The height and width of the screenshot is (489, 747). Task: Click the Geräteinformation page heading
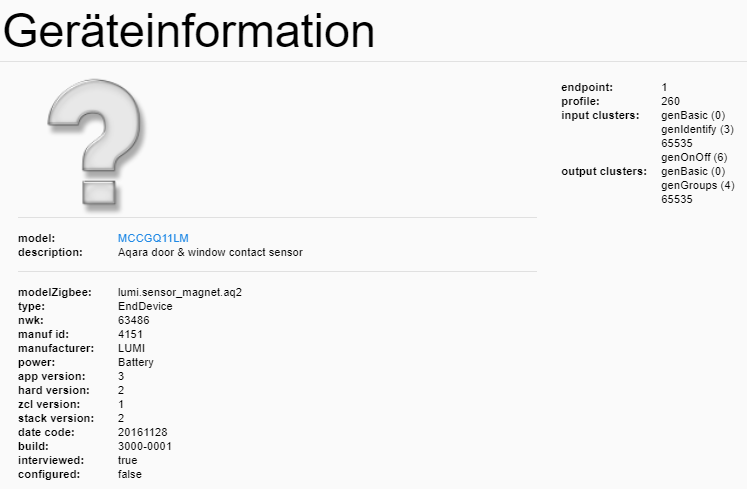pyautogui.click(x=189, y=31)
